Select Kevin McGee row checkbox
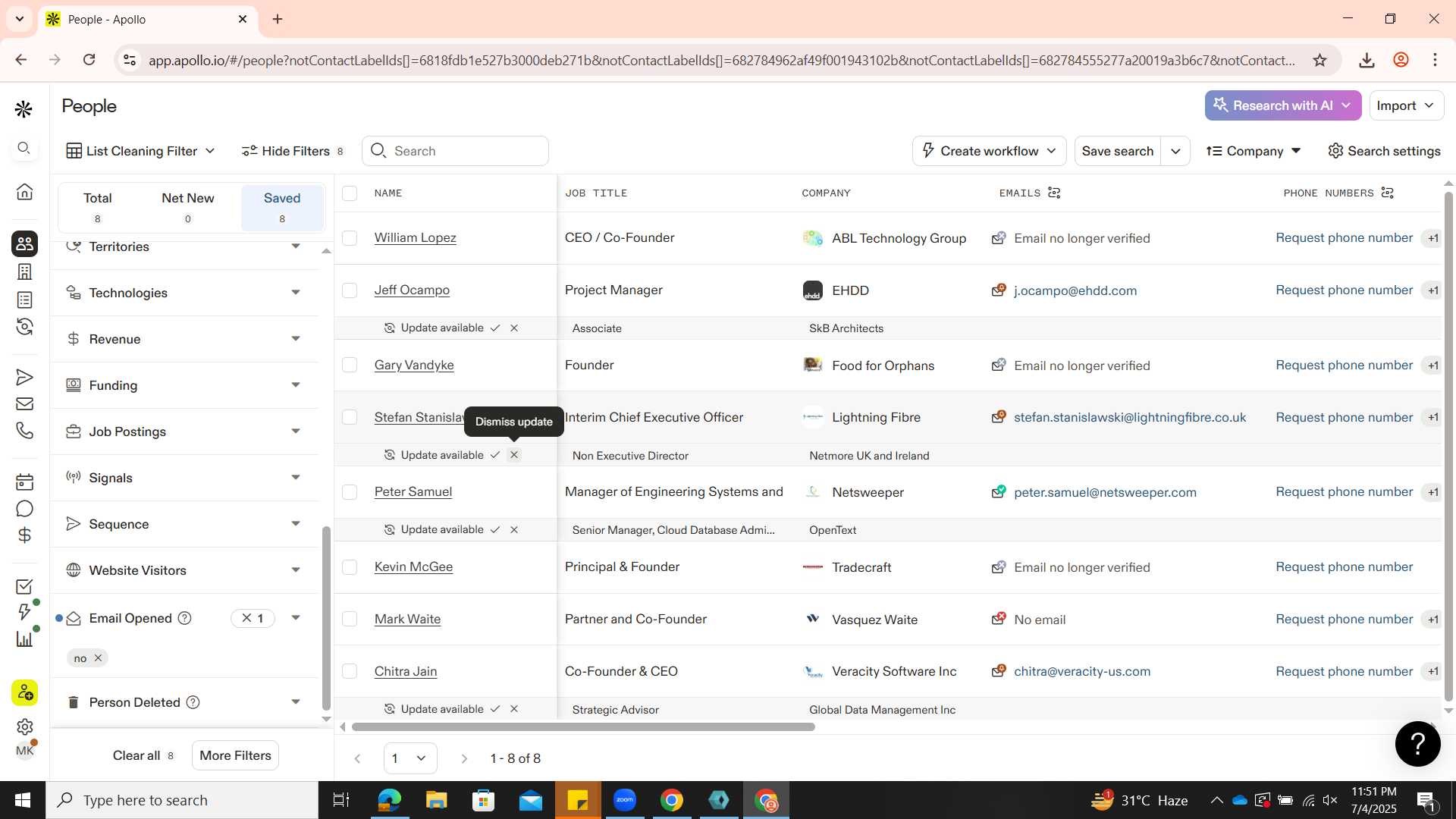Screen dimensions: 1456x819 point(350,567)
